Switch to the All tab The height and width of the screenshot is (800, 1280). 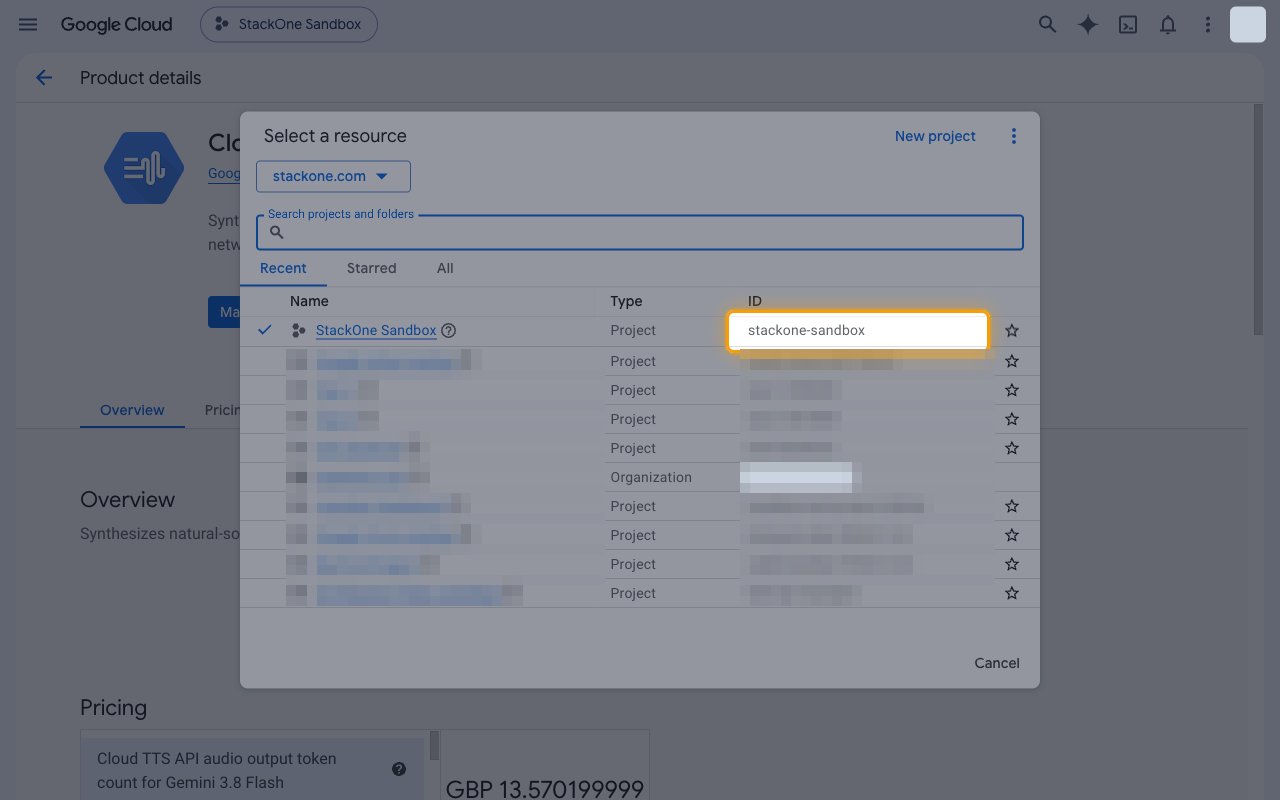445,268
